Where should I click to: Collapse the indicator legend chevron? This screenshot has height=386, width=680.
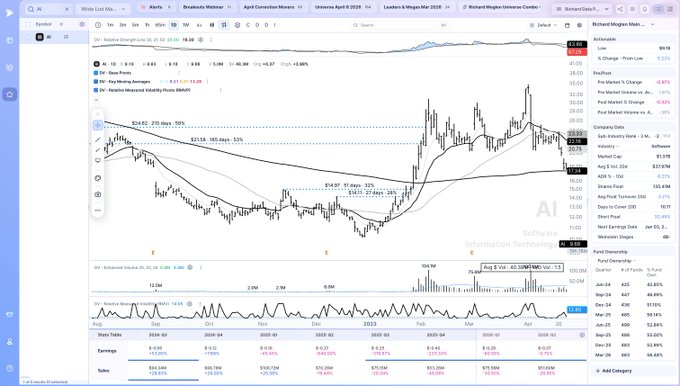96,100
